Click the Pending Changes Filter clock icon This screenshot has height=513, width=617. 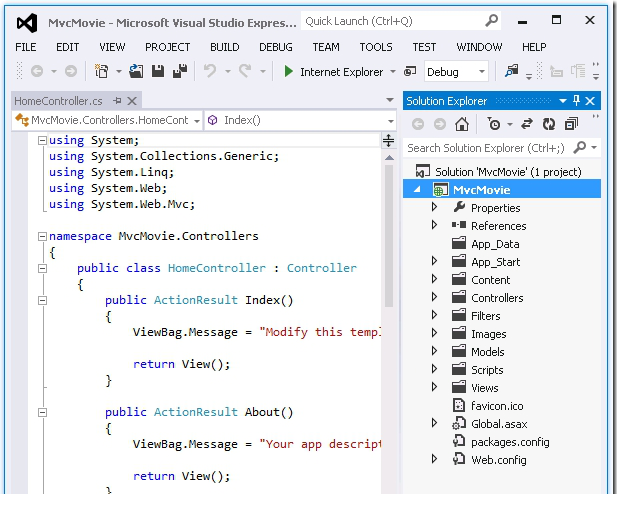tap(493, 124)
